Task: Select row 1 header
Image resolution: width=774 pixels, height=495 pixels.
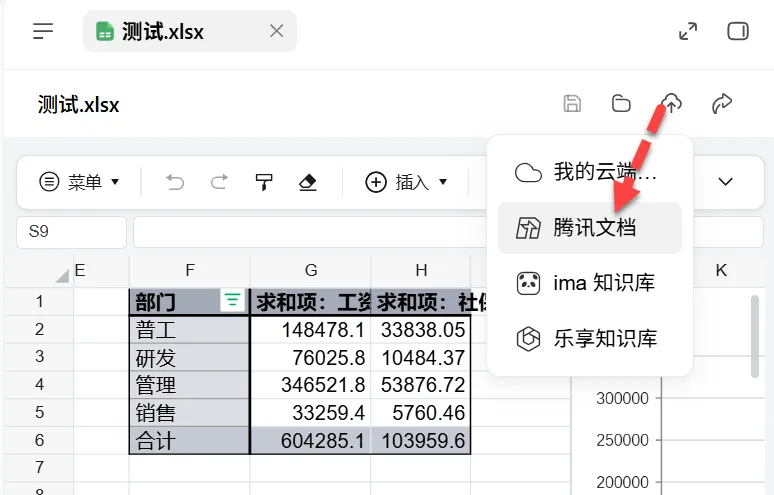Action: coord(39,302)
